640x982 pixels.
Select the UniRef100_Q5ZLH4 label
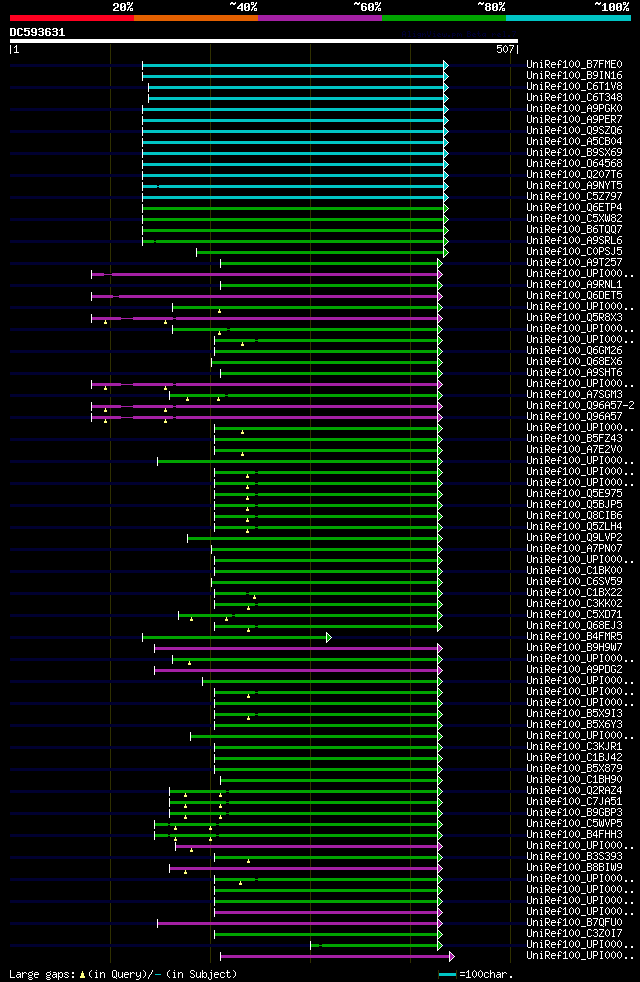pos(574,527)
